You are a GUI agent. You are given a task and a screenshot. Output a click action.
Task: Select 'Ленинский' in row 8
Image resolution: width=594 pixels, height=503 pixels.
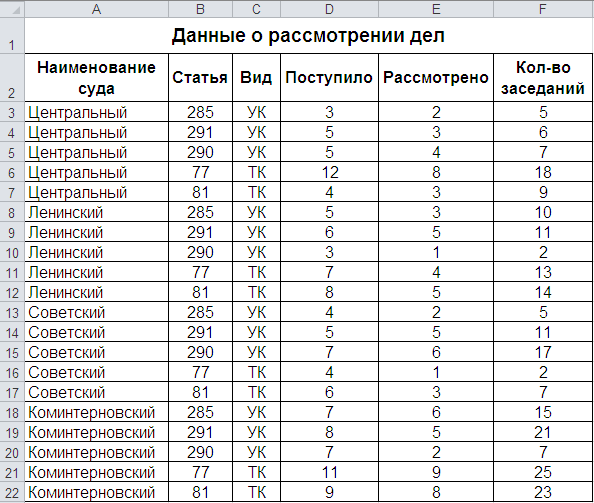(x=97, y=212)
